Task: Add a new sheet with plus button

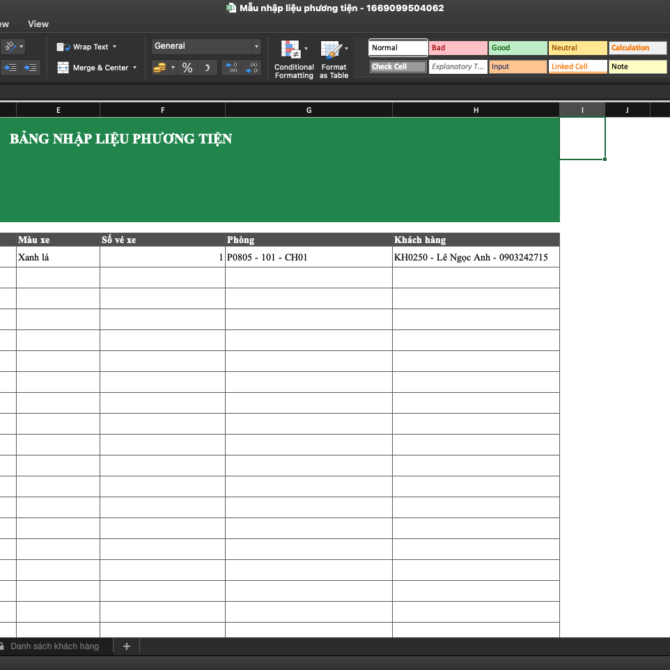Action: [x=127, y=646]
